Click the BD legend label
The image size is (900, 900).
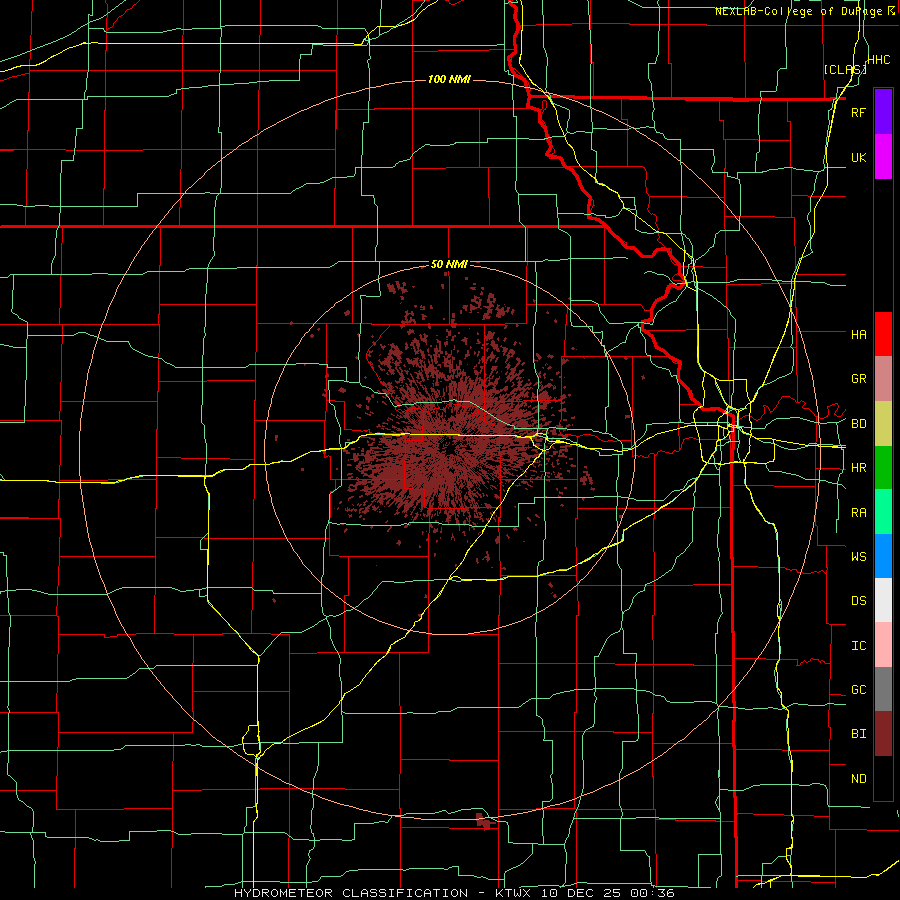(858, 424)
